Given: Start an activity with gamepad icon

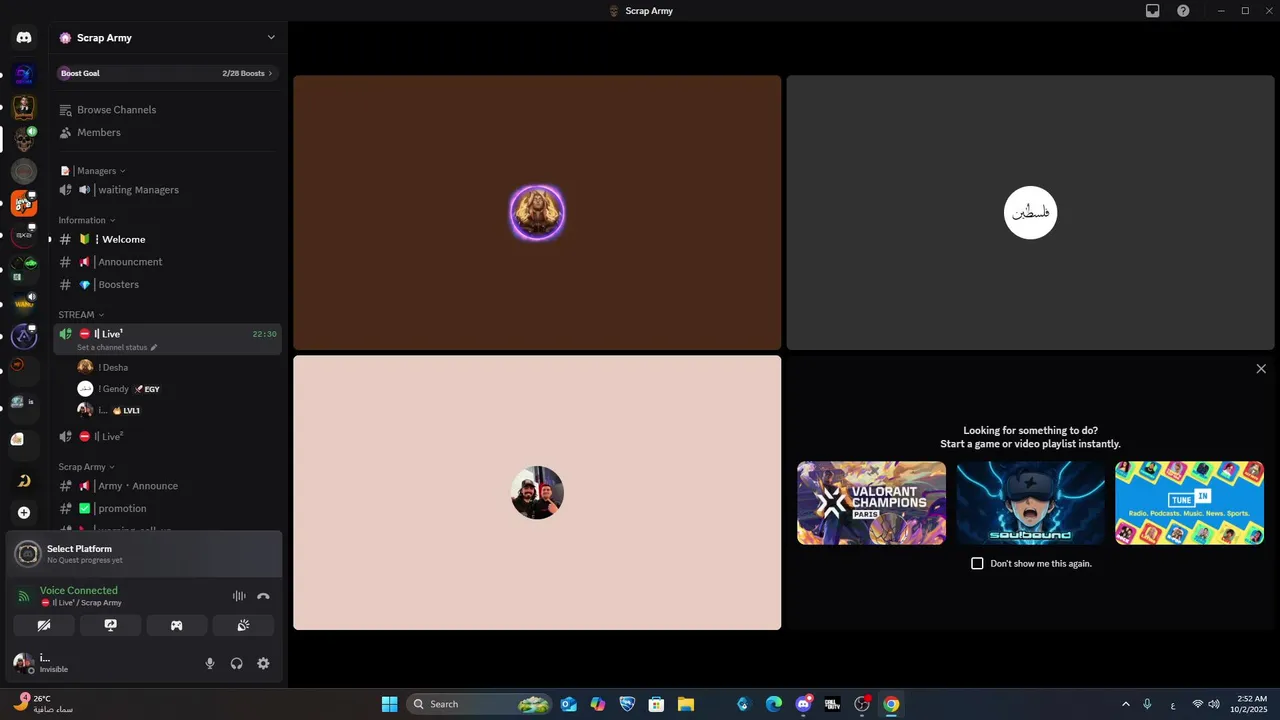Looking at the screenshot, I should click(176, 625).
